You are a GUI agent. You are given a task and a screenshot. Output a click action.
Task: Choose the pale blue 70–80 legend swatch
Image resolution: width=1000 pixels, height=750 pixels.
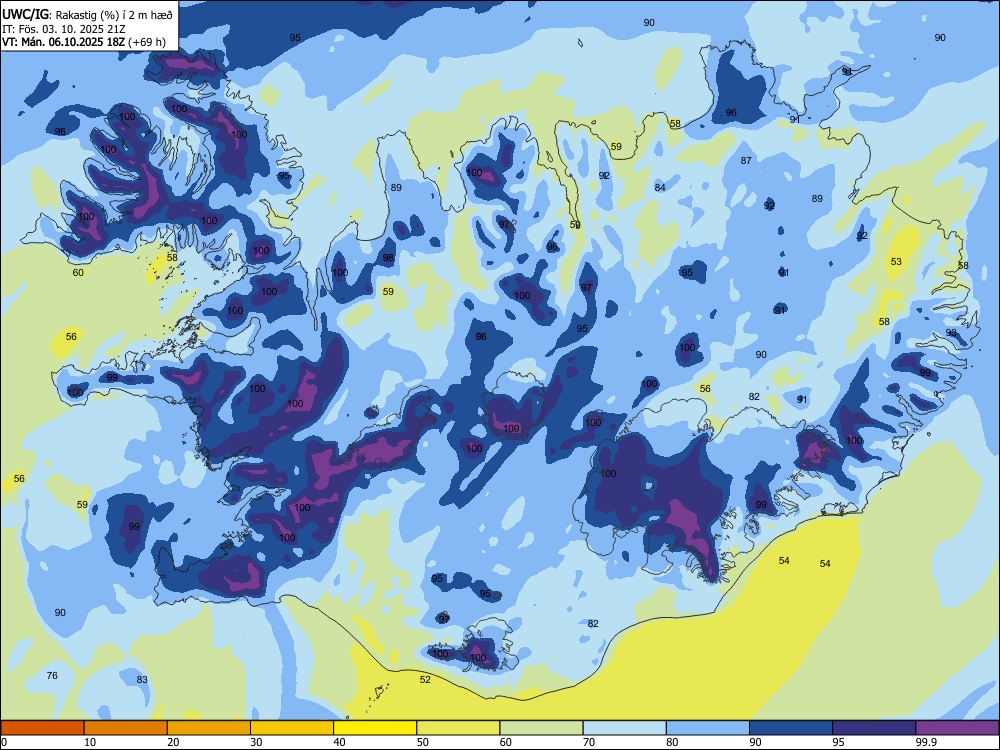[624, 728]
